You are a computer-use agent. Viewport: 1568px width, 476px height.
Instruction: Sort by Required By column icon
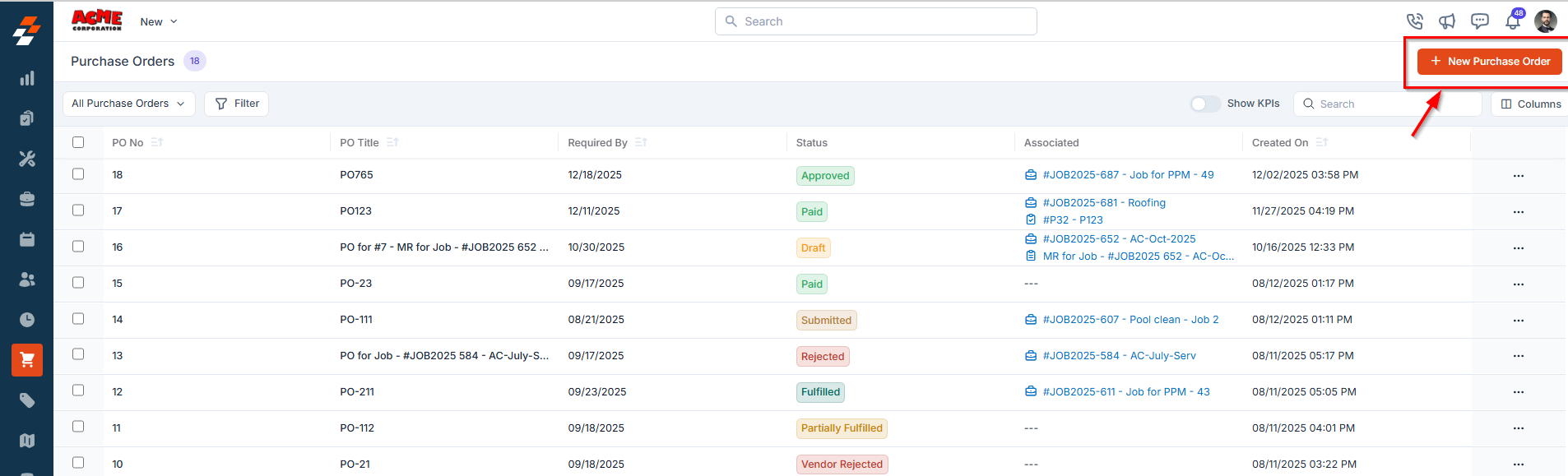(x=641, y=142)
